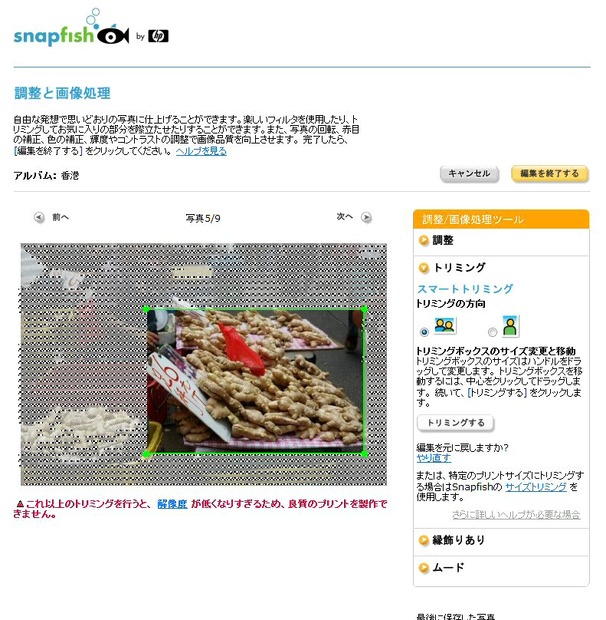
Task: Select the landscape trimming direction radio button
Action: (x=424, y=332)
